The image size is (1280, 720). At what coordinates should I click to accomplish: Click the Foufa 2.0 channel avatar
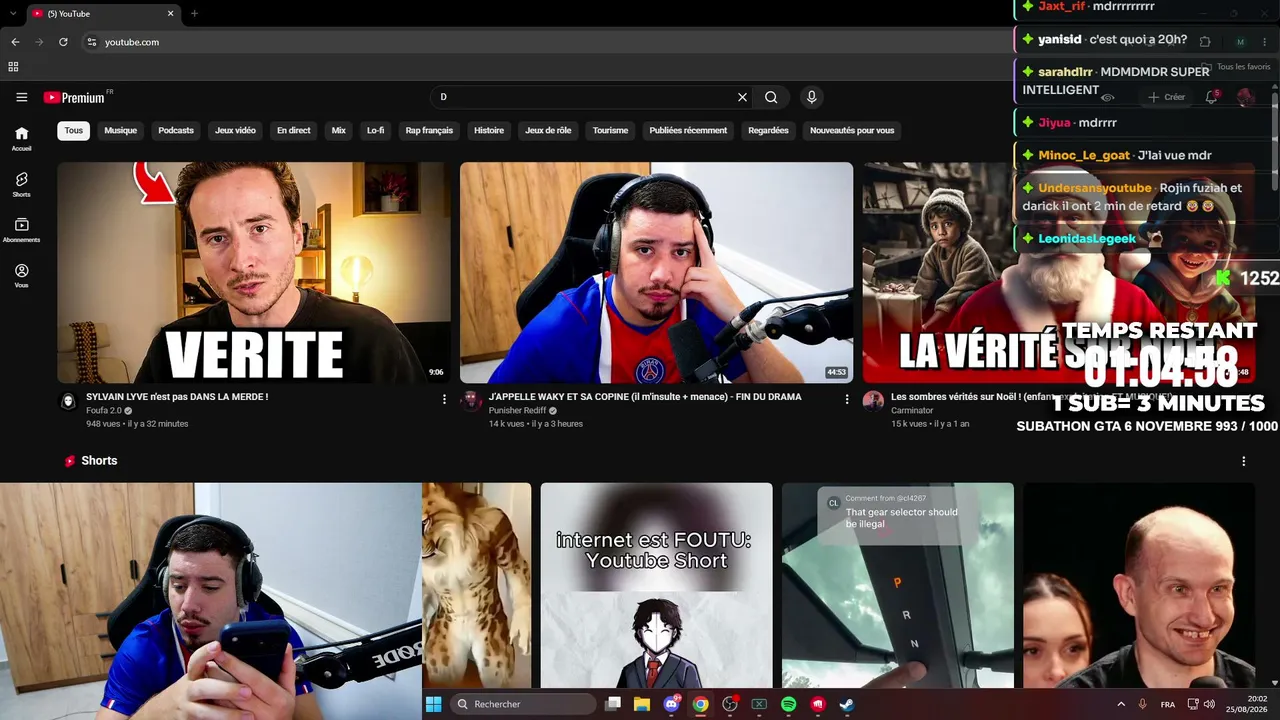pyautogui.click(x=68, y=401)
